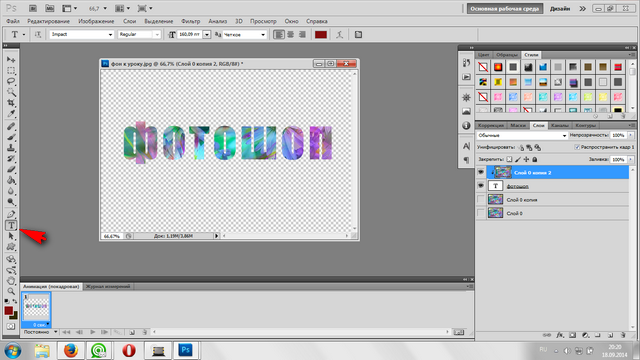This screenshot has height=360, width=640.
Task: Open the font size dropdown arrow
Action: tap(207, 35)
